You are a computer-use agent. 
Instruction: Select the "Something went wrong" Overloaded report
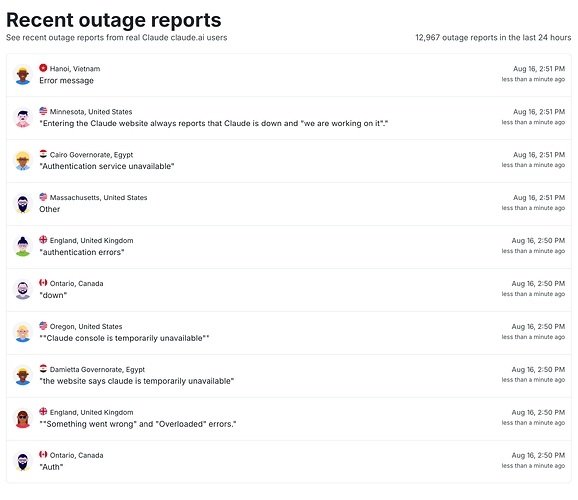(138, 424)
